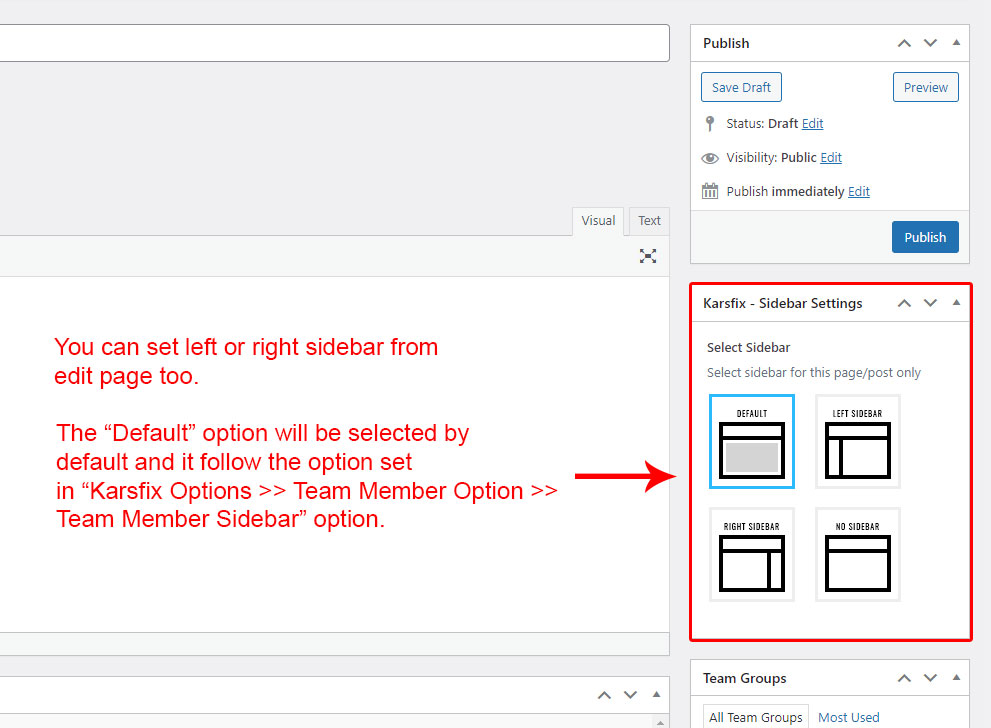Move Team Groups panel up
The height and width of the screenshot is (728, 991).
tap(904, 678)
